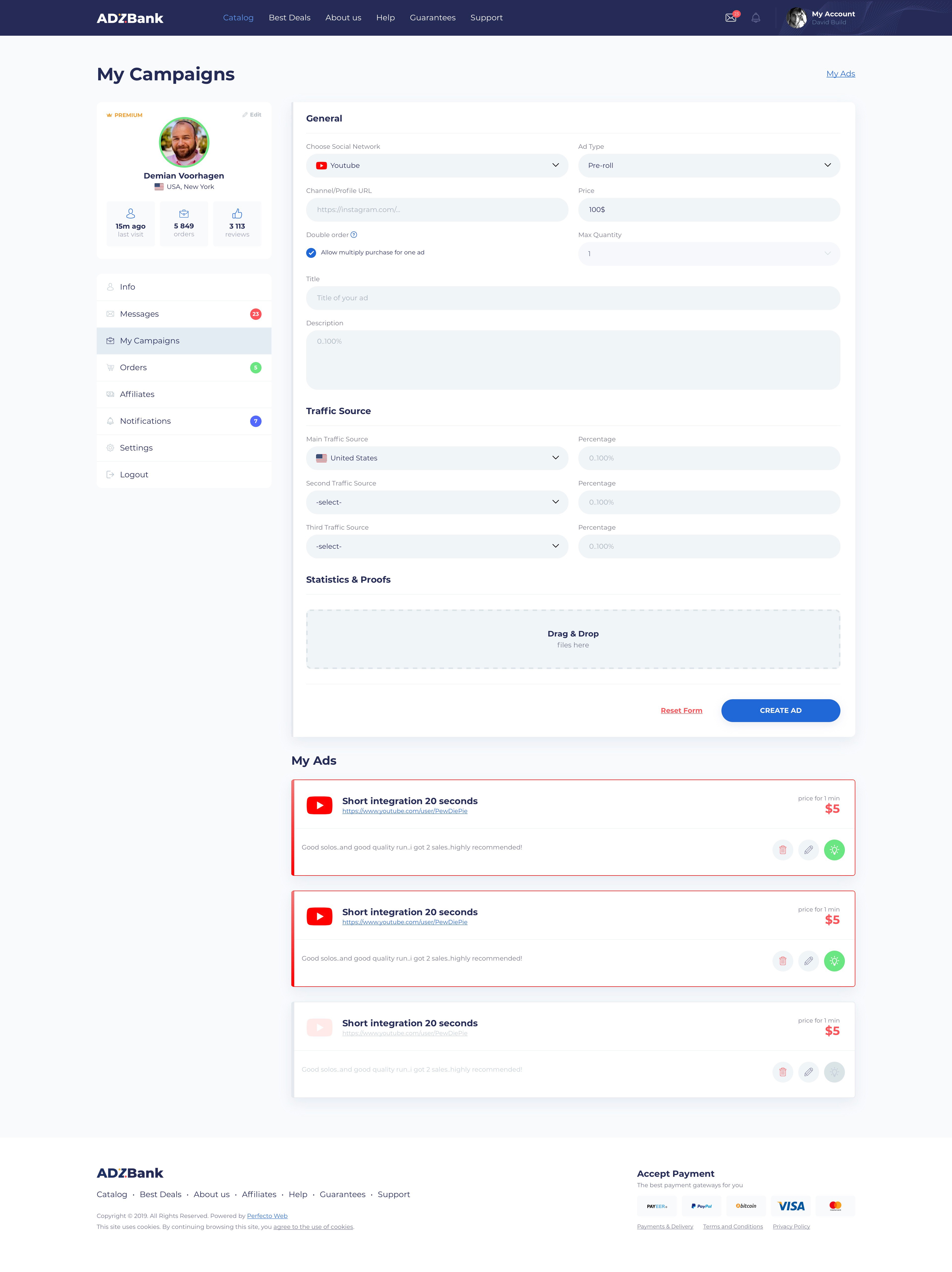Viewport: 952px width, 1272px height.
Task: Open the bell notifications icon in header
Action: click(x=756, y=18)
